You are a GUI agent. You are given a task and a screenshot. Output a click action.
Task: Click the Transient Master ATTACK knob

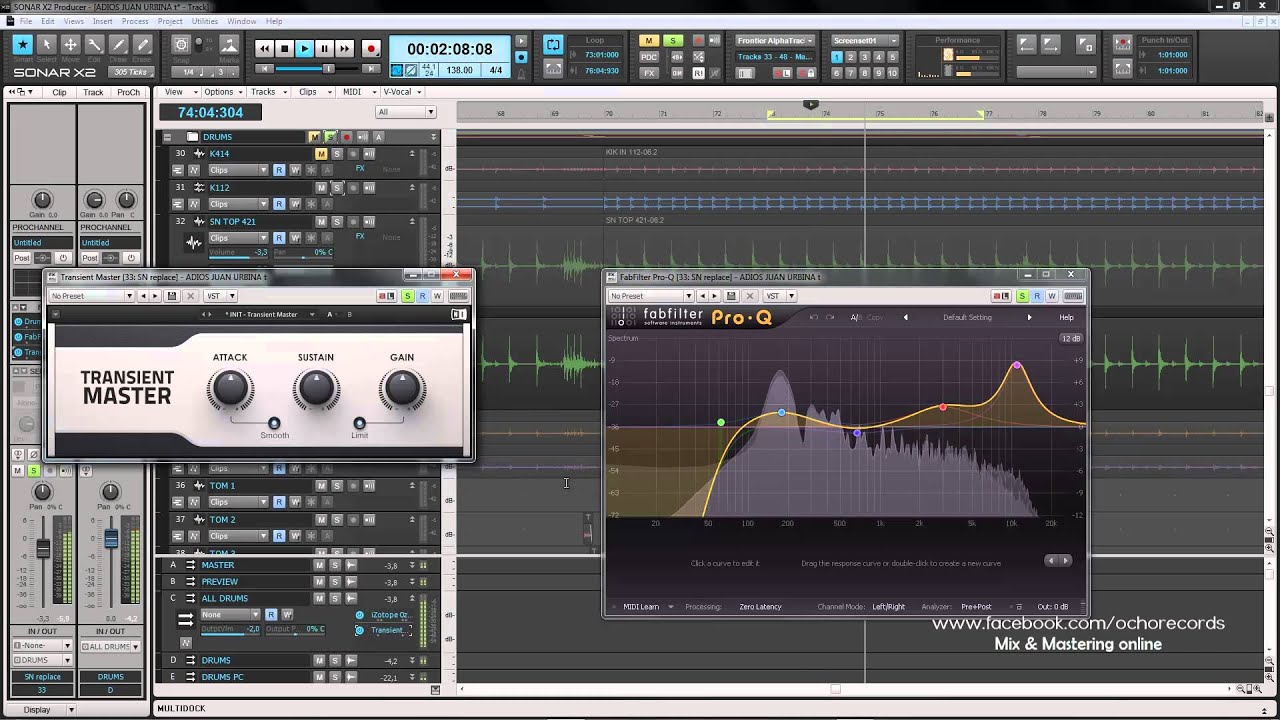pyautogui.click(x=230, y=390)
